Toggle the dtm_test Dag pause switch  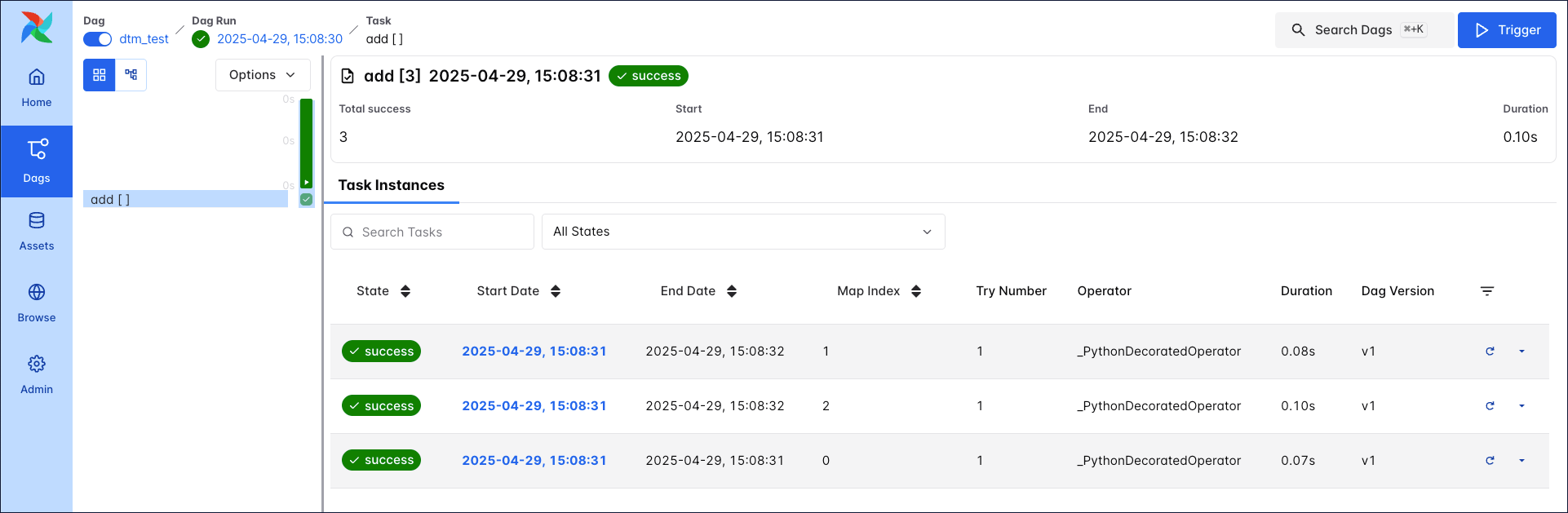(98, 39)
